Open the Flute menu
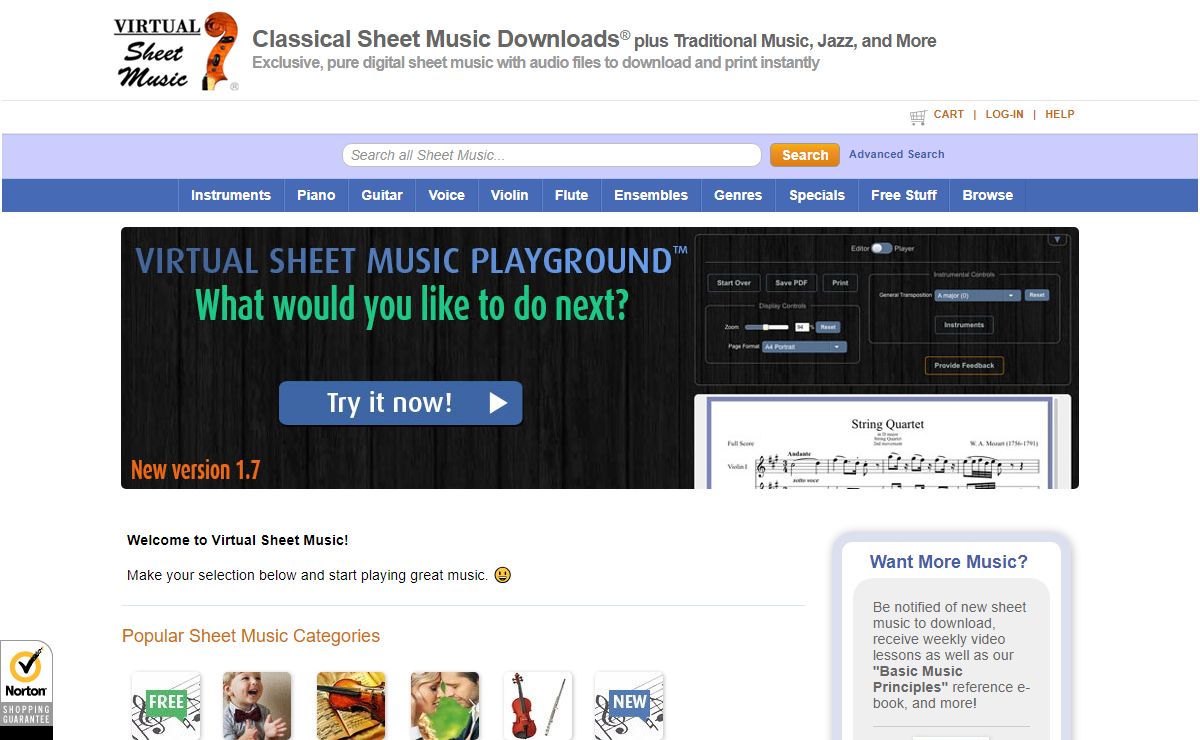The image size is (1200, 740). [571, 195]
